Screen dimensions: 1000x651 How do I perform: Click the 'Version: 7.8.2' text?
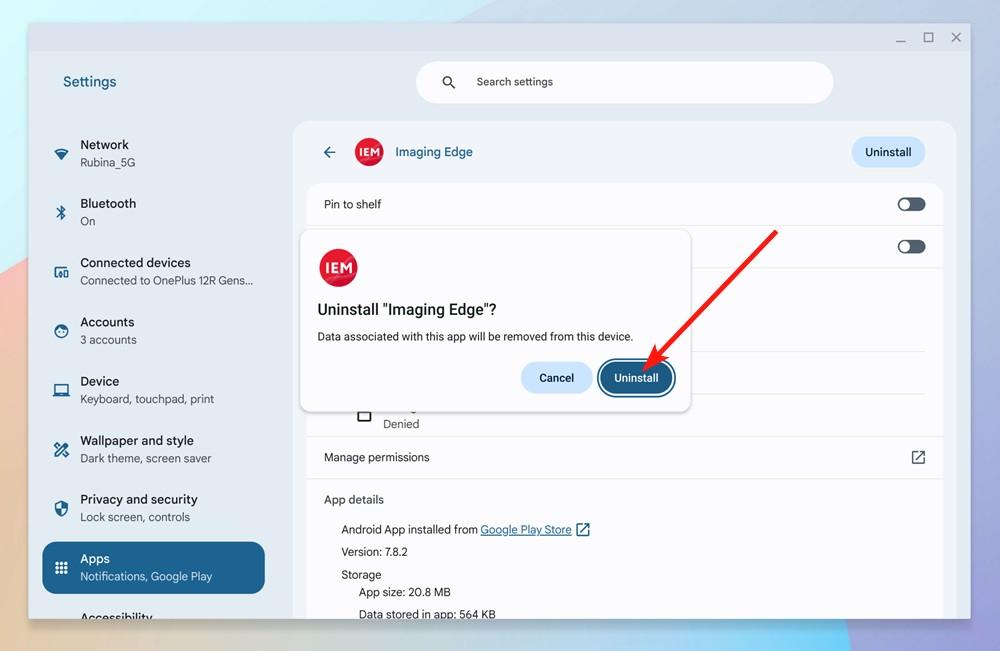(374, 552)
